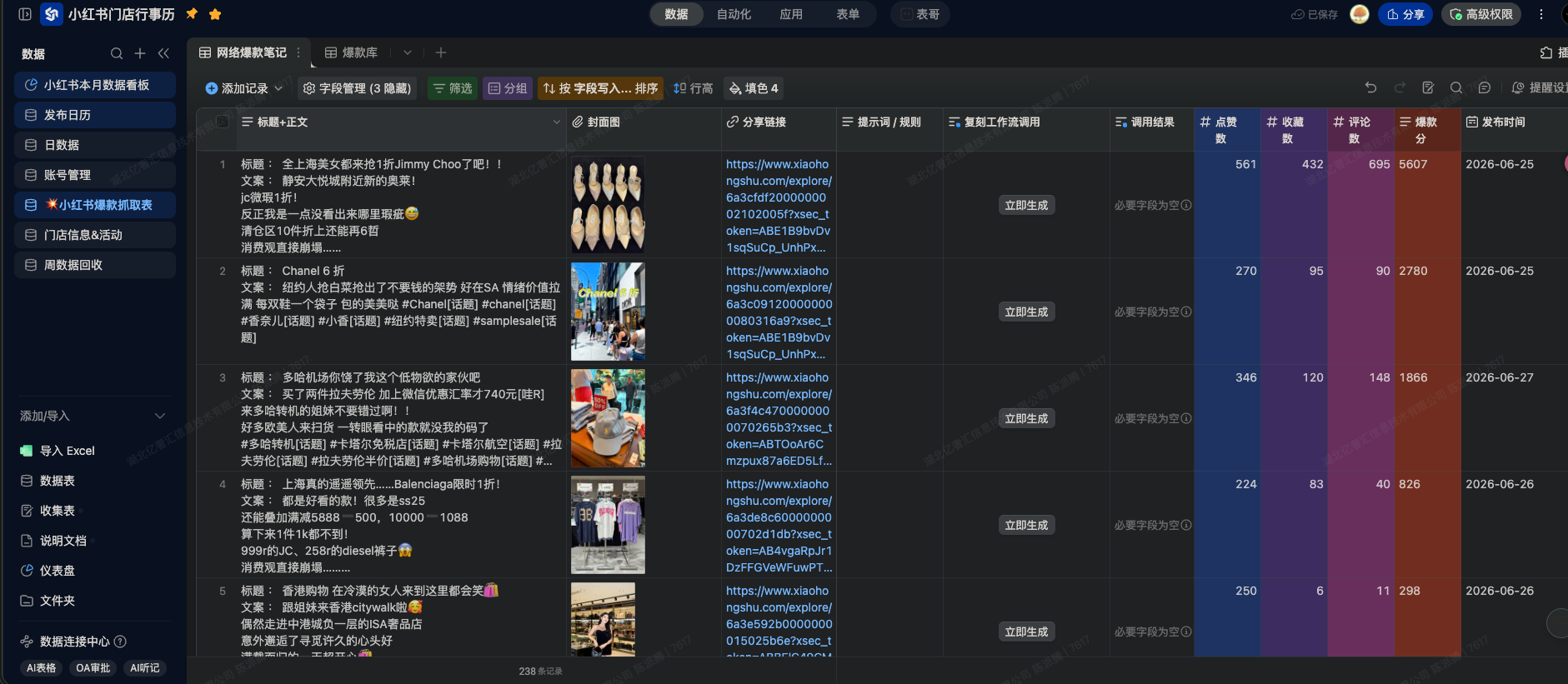Click the plugin puzzle icon at the top right
The width and height of the screenshot is (1568, 684).
1547,52
